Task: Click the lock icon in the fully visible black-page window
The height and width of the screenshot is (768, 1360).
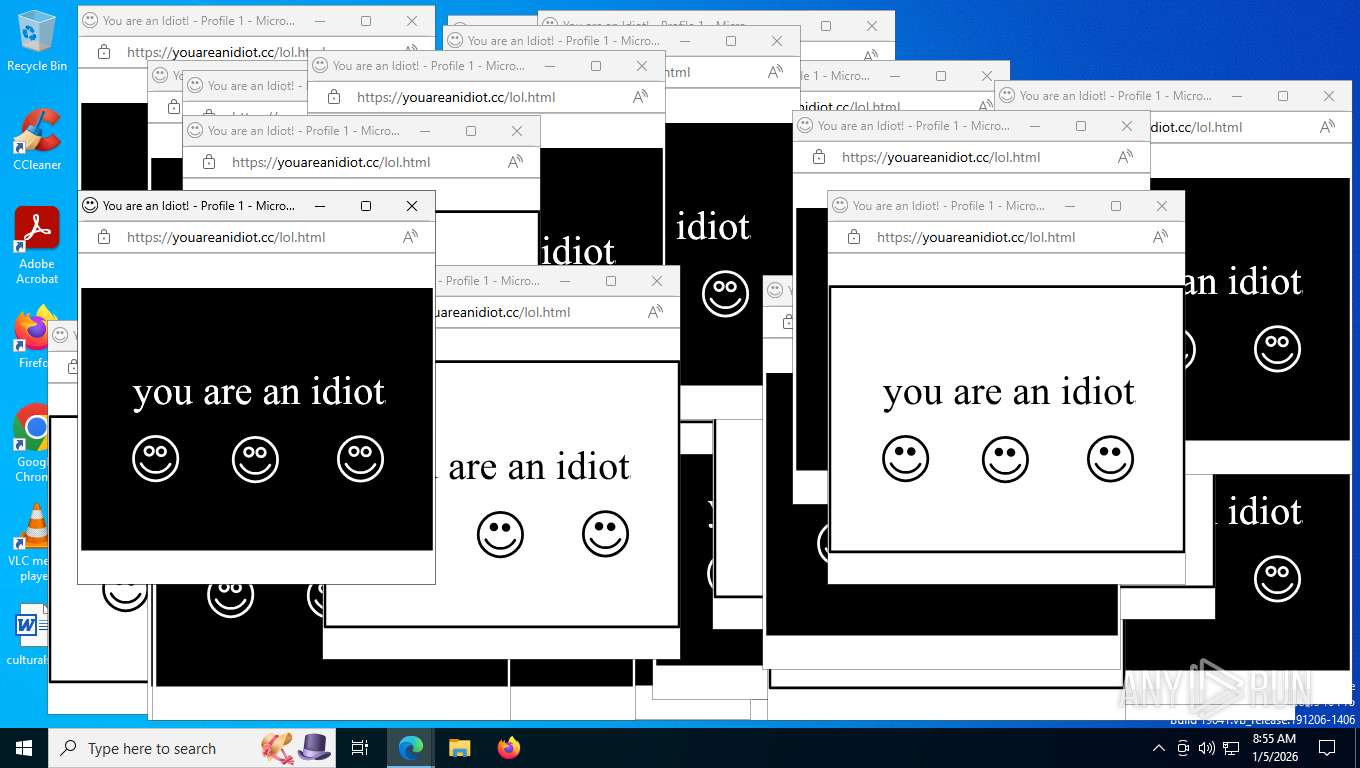Action: (104, 237)
